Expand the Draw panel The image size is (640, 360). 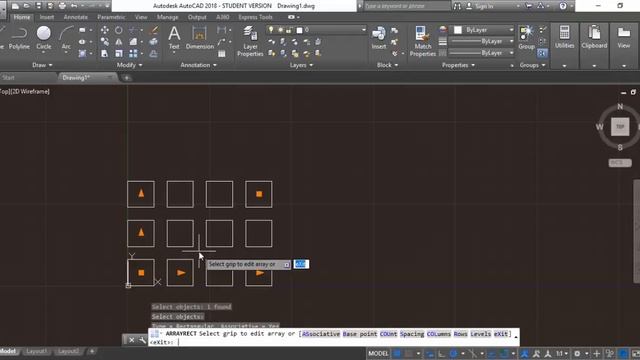point(42,65)
